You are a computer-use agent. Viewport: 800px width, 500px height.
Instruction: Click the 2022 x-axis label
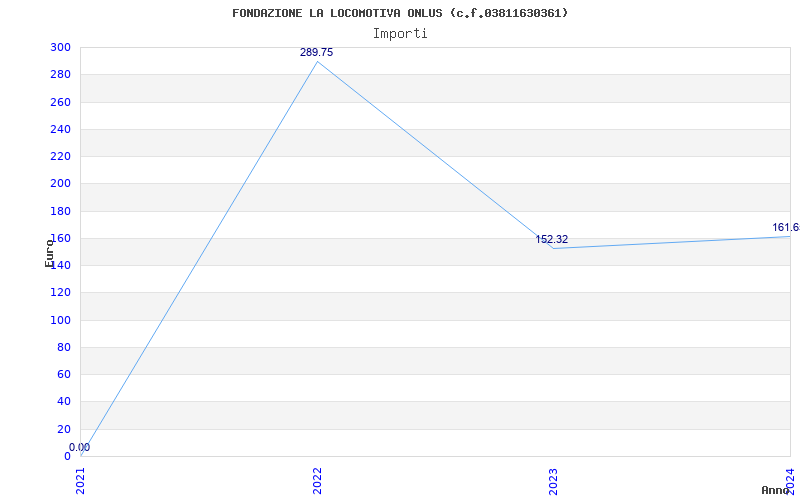click(317, 481)
